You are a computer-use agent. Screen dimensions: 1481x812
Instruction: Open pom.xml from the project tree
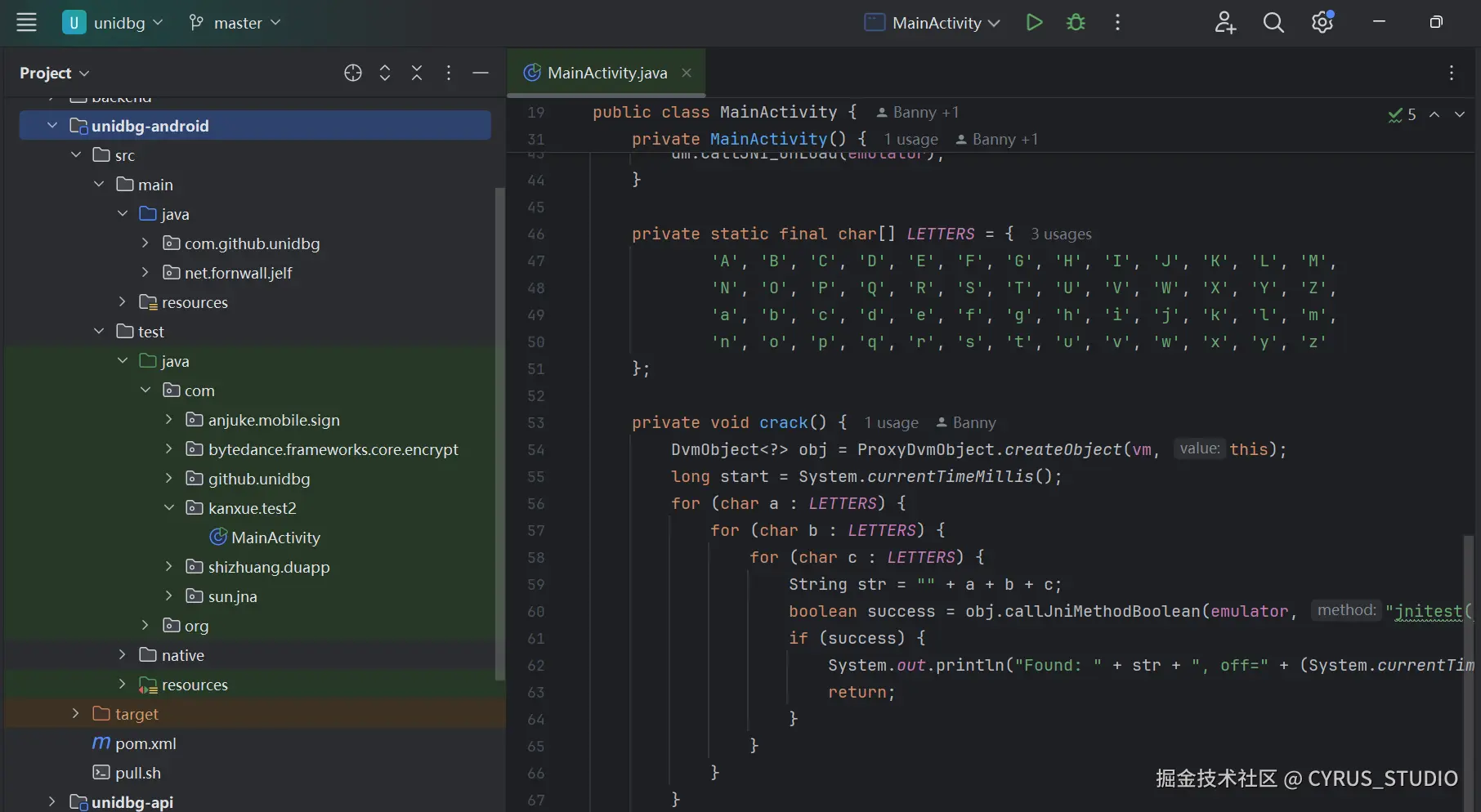(145, 743)
